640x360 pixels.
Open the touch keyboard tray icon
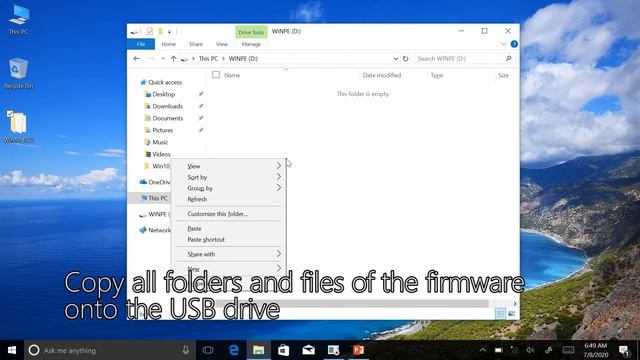point(568,350)
